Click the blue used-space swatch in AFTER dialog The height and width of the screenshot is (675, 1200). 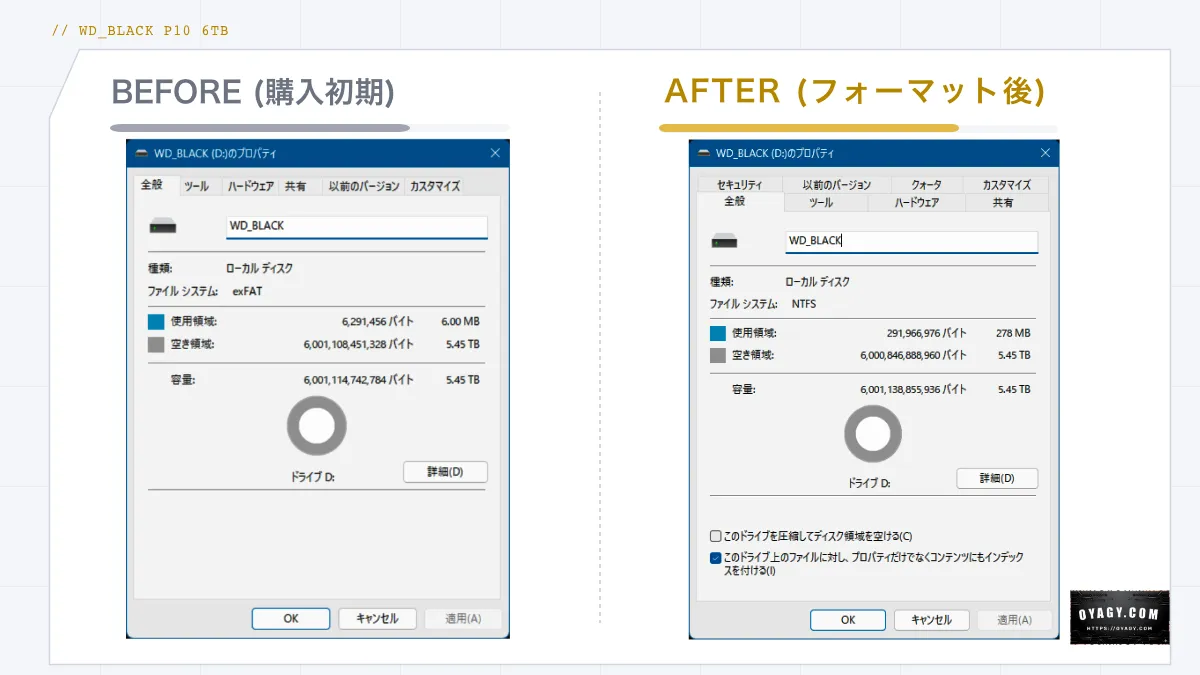[x=718, y=334]
